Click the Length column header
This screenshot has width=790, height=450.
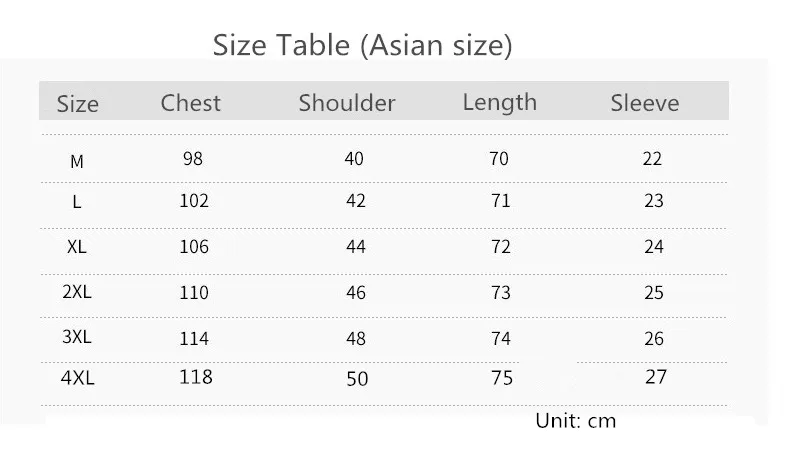point(499,103)
